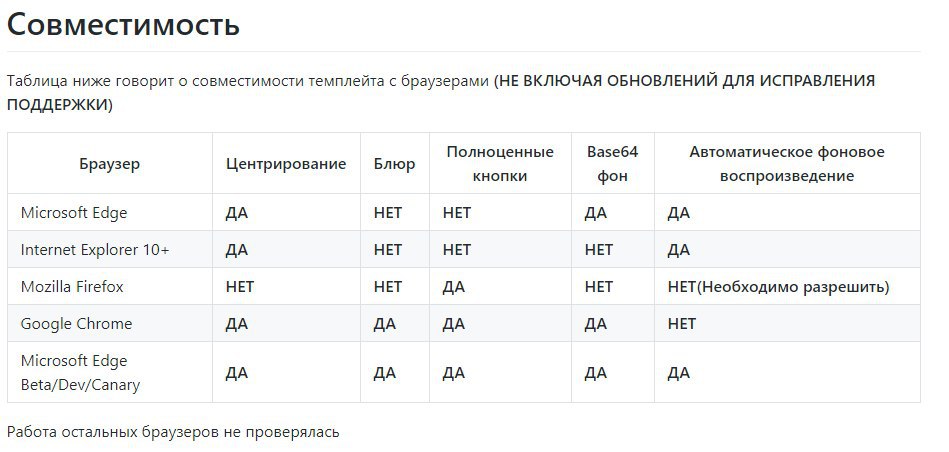Click the "Совместимость" heading
The image size is (949, 452).
click(x=123, y=24)
